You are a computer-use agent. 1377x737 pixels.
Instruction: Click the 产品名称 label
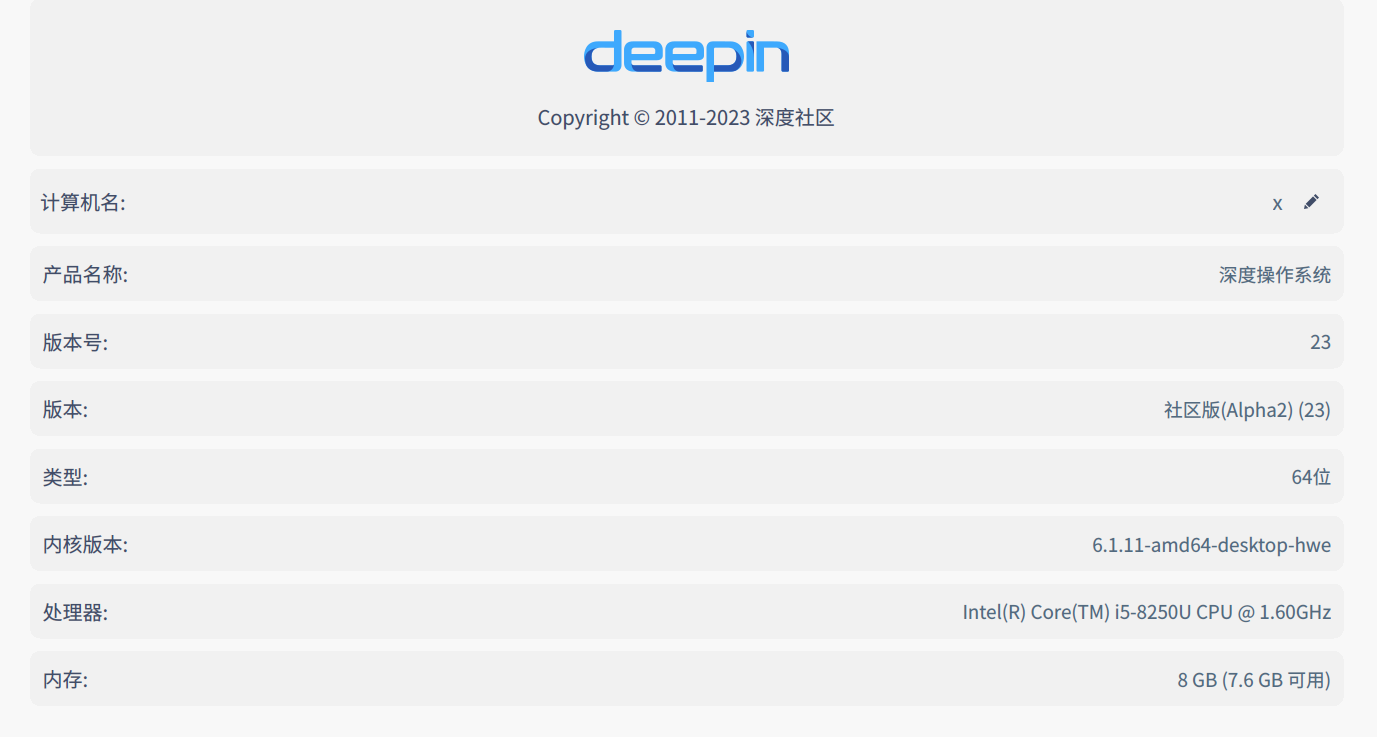(x=85, y=274)
